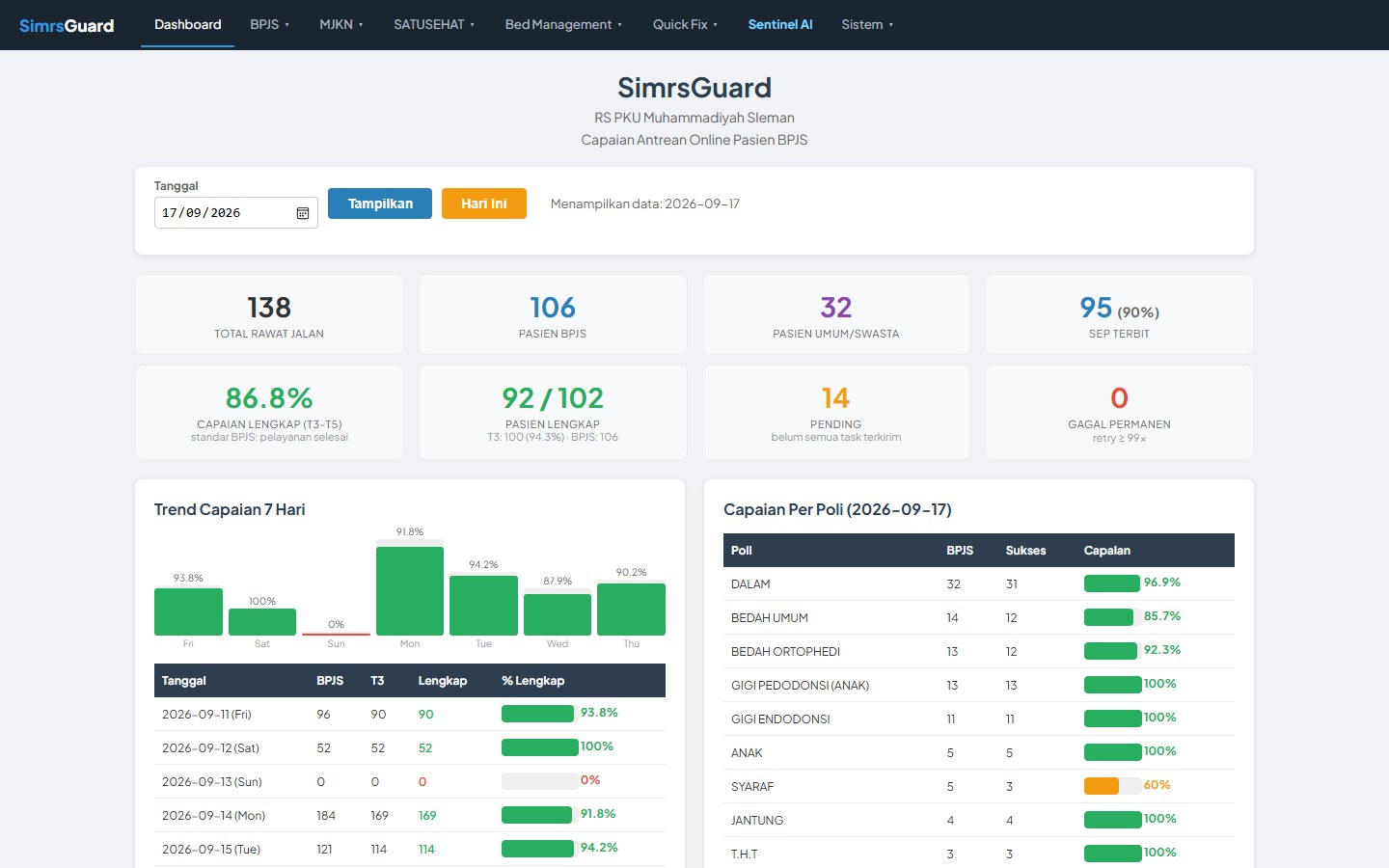Screen dimensions: 1389x868
Task: Click the Trend Capaian 7 Hari heading
Action: coord(230,509)
